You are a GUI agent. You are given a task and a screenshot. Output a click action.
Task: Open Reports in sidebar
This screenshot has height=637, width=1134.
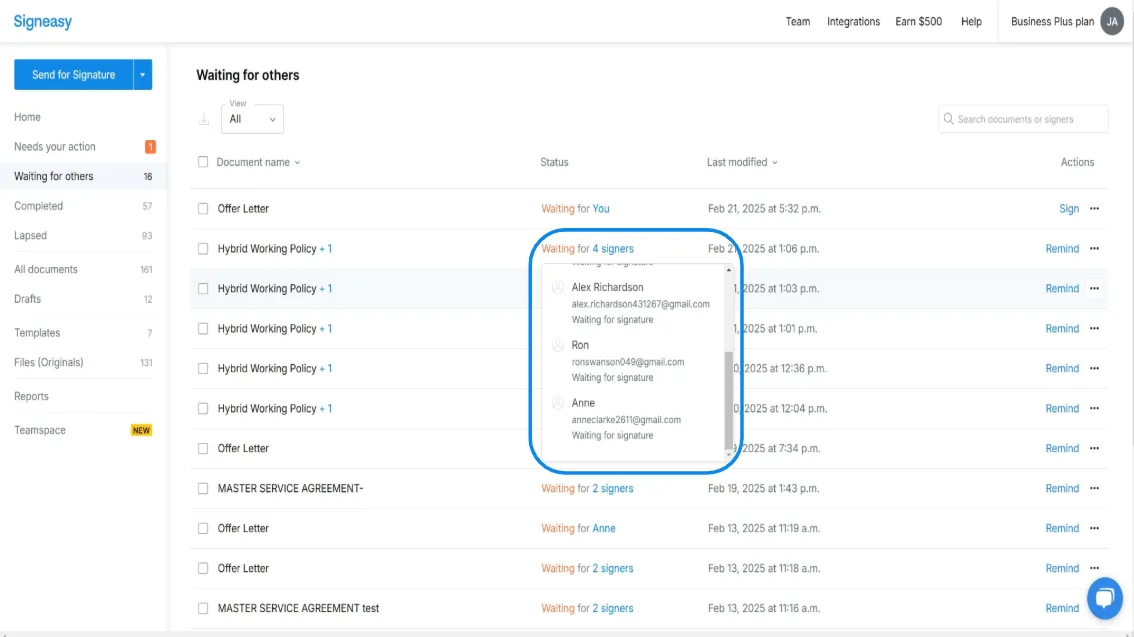pyautogui.click(x=31, y=397)
